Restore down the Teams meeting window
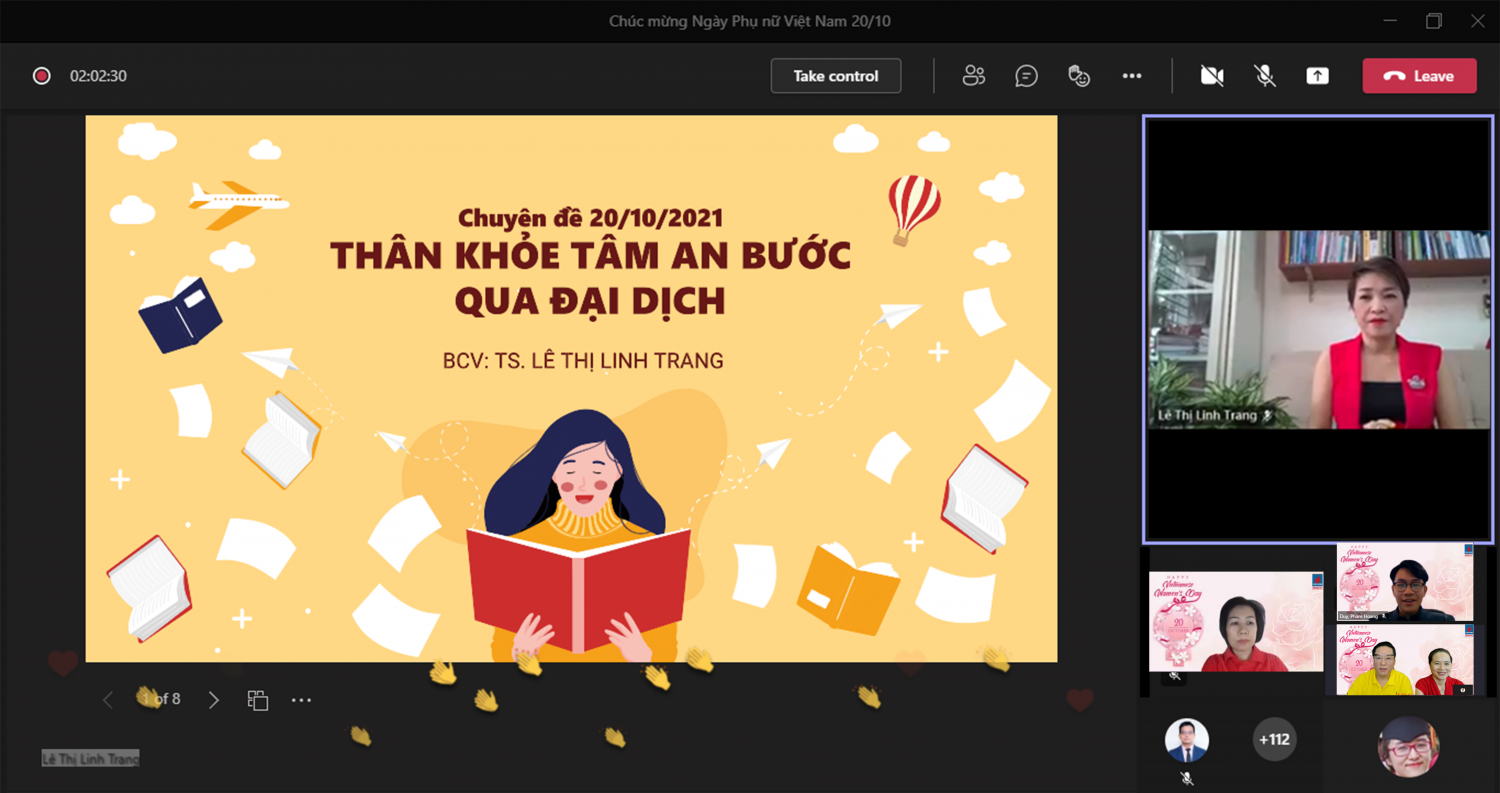 pyautogui.click(x=1434, y=21)
